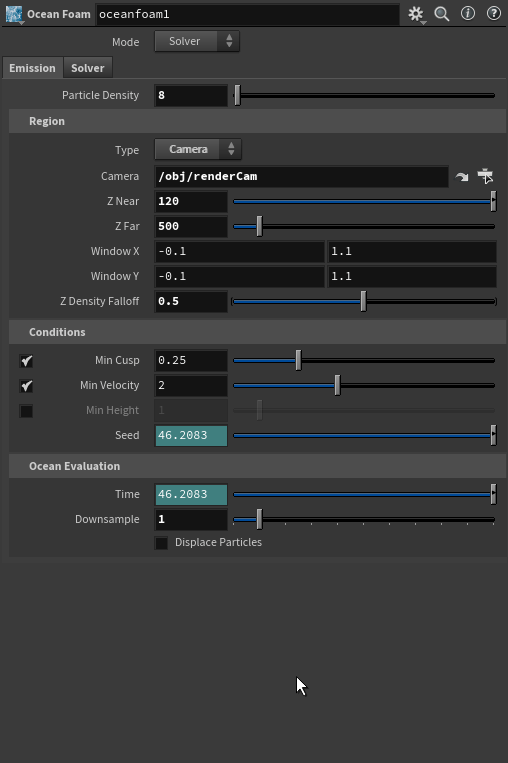Open the gear parameter settings menu
Screen dimensions: 508x763
click(416, 14)
